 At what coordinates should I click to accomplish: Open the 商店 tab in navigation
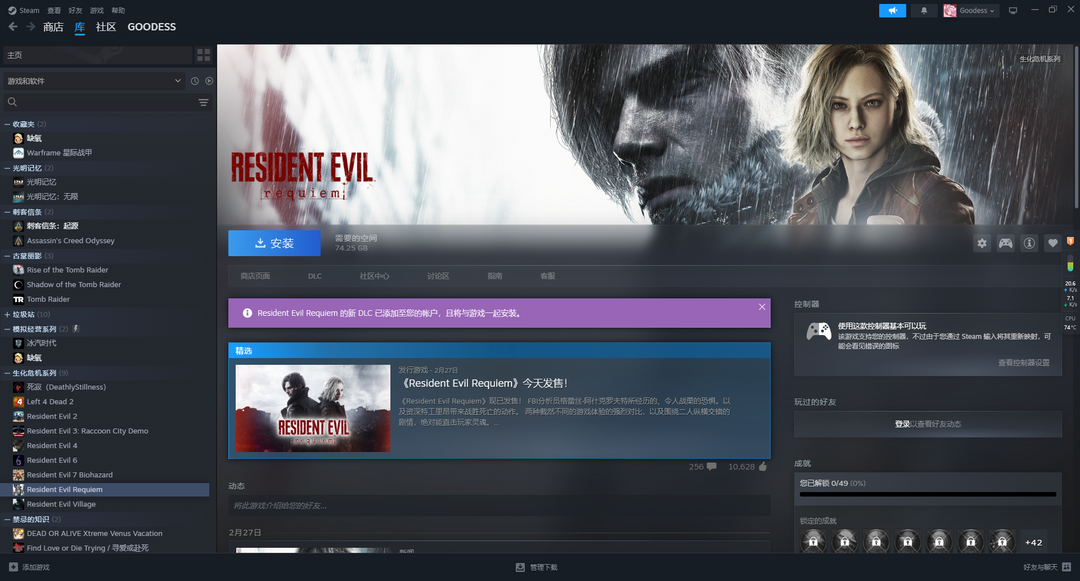click(53, 27)
